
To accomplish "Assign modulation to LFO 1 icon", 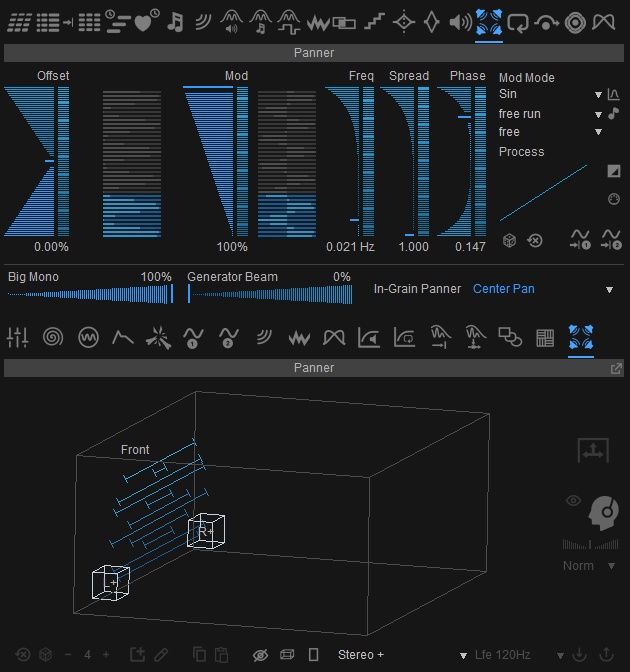I will [x=580, y=240].
